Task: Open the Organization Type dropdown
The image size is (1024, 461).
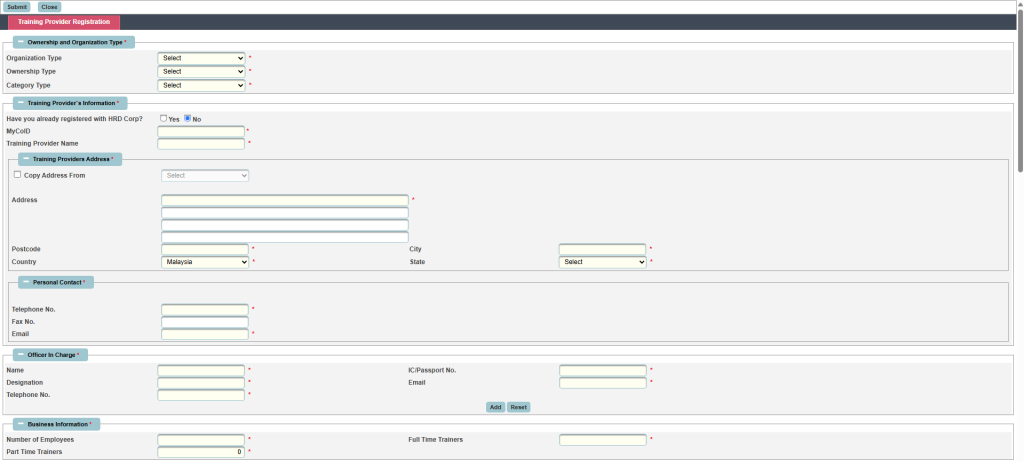Action: click(201, 58)
